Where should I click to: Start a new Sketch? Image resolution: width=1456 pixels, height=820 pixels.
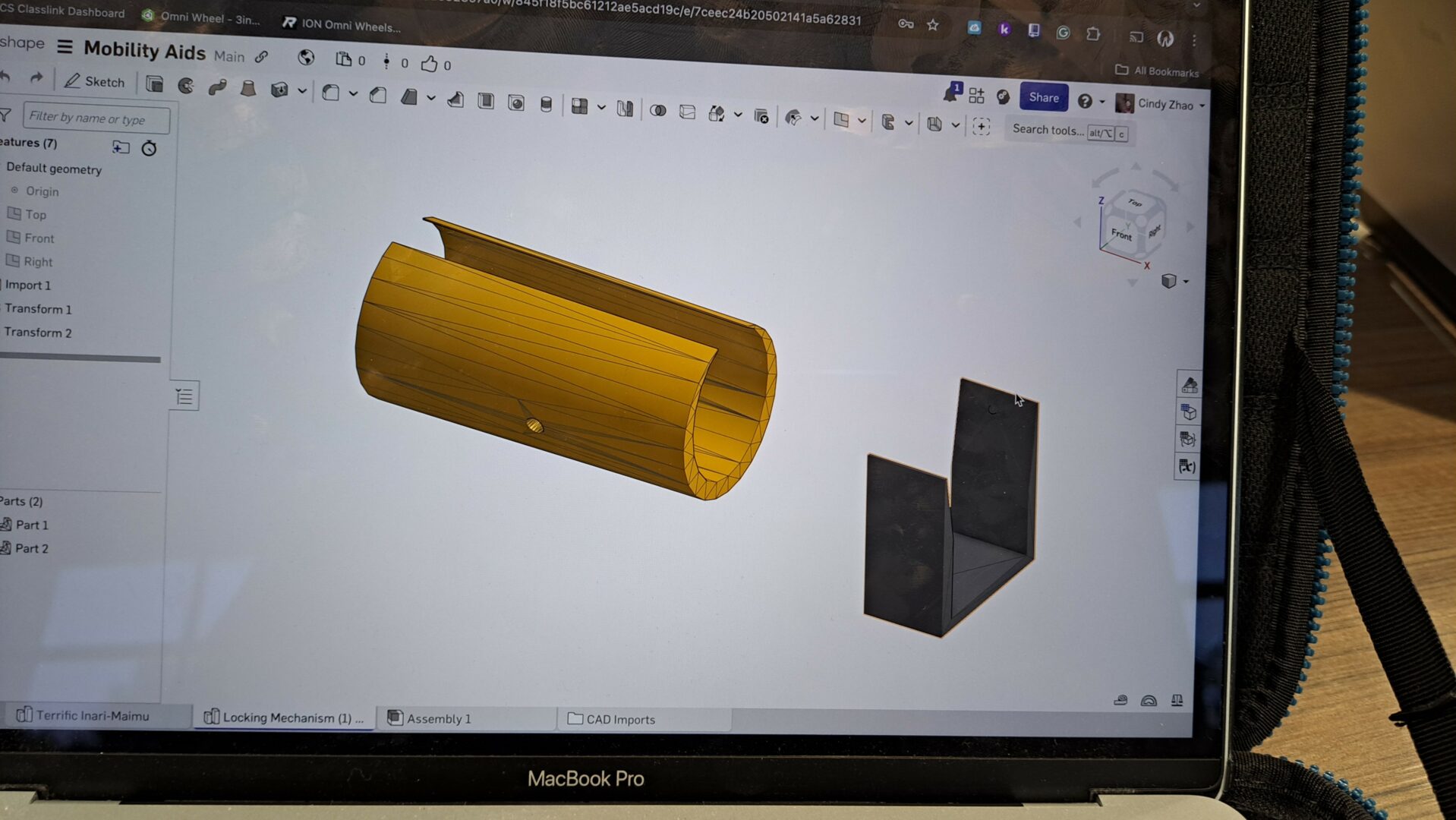coord(95,81)
